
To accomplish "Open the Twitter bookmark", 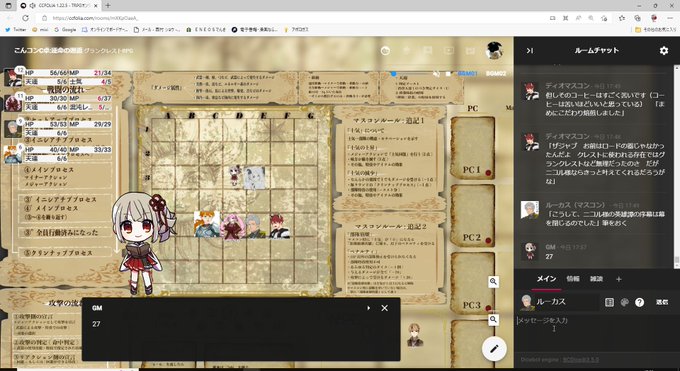I will point(16,30).
